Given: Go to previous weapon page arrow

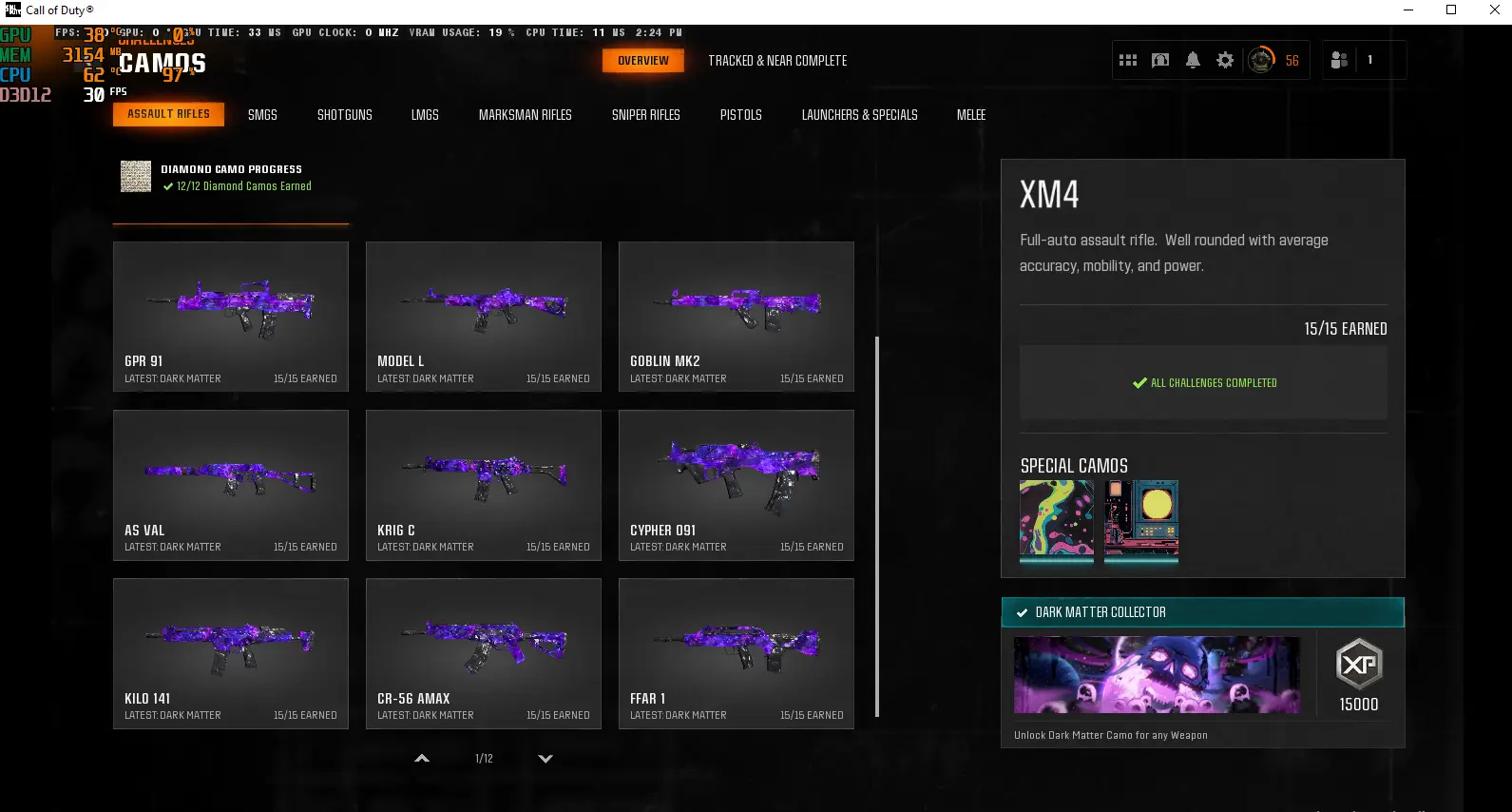Looking at the screenshot, I should point(422,759).
